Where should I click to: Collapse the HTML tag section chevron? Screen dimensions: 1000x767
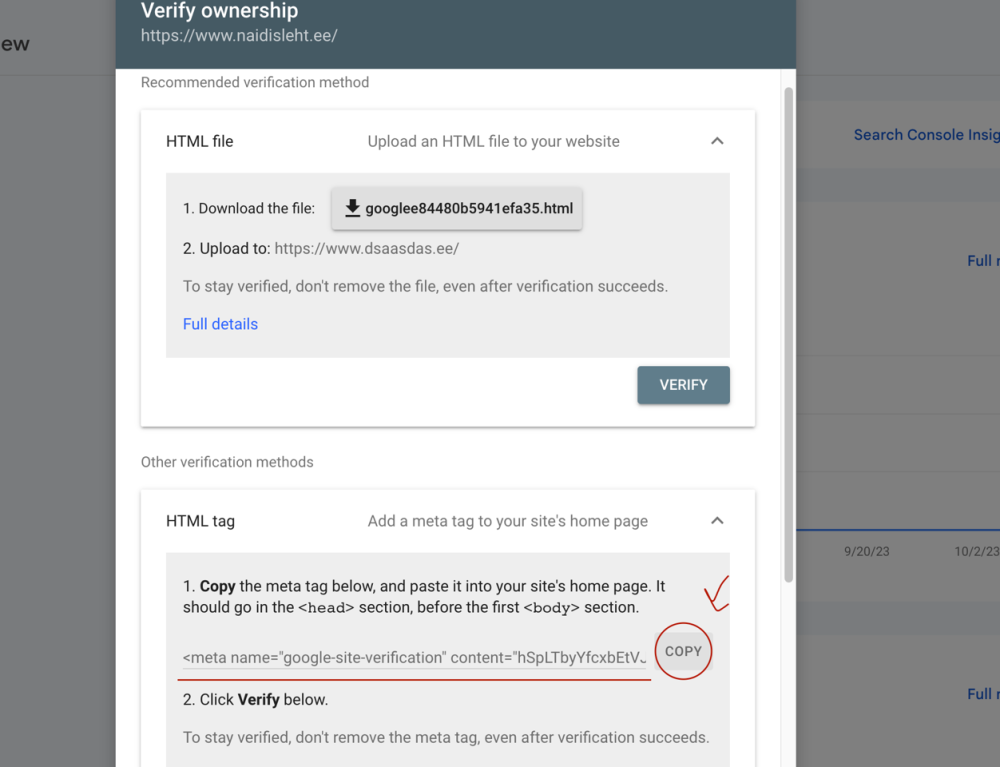pos(717,521)
